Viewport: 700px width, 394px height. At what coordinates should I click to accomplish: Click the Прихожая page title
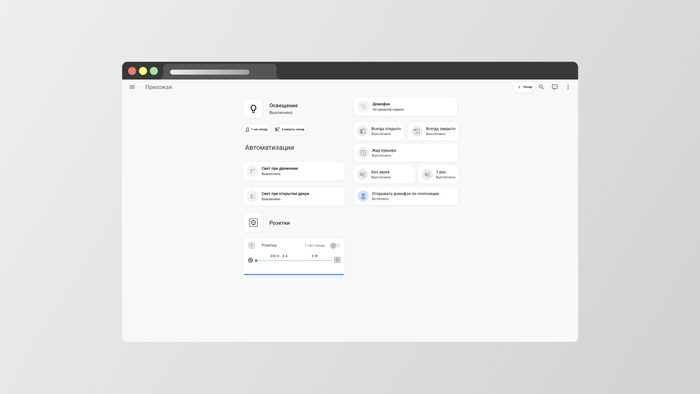(x=158, y=87)
